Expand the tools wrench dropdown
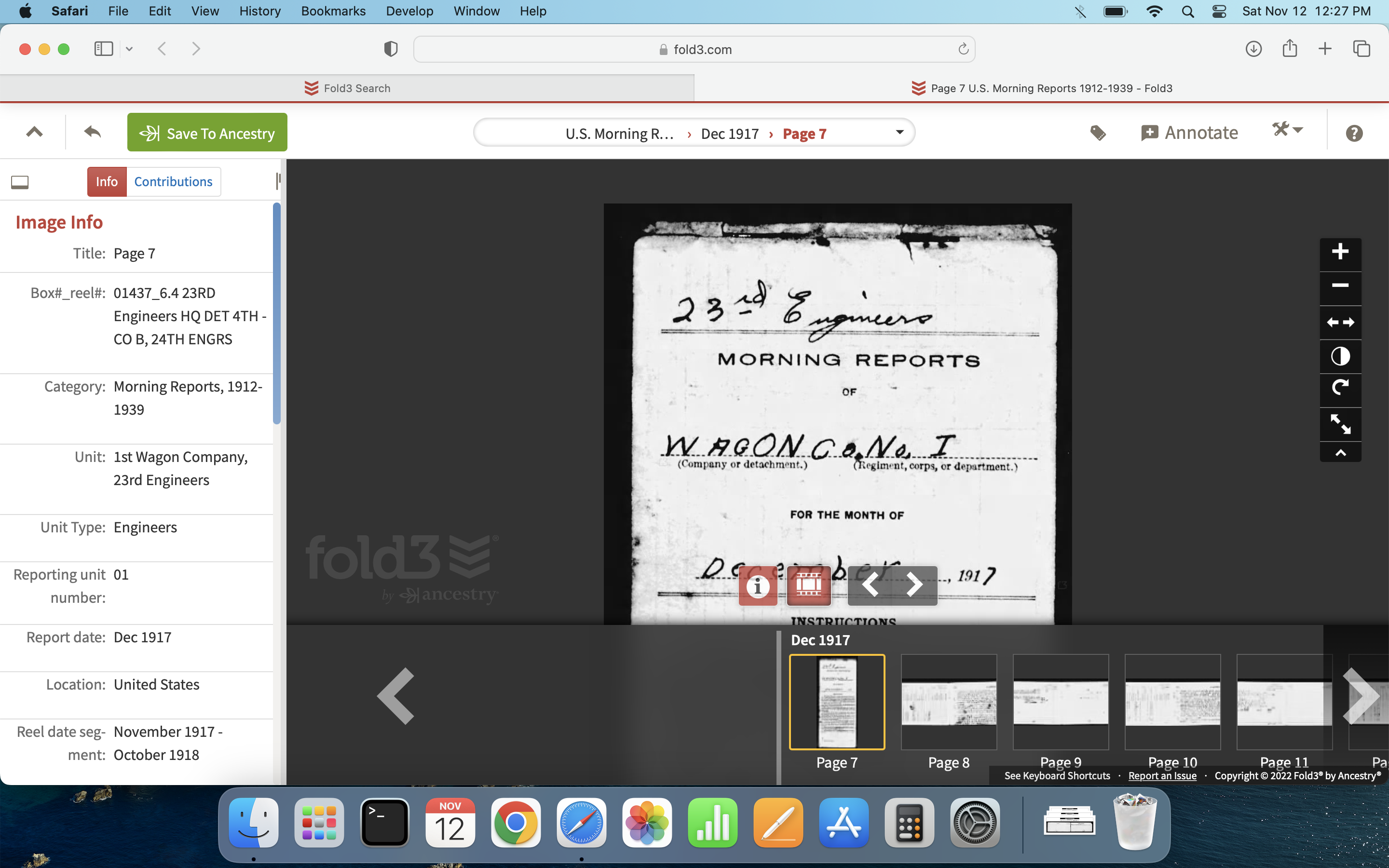This screenshot has width=1389, height=868. 1287,130
